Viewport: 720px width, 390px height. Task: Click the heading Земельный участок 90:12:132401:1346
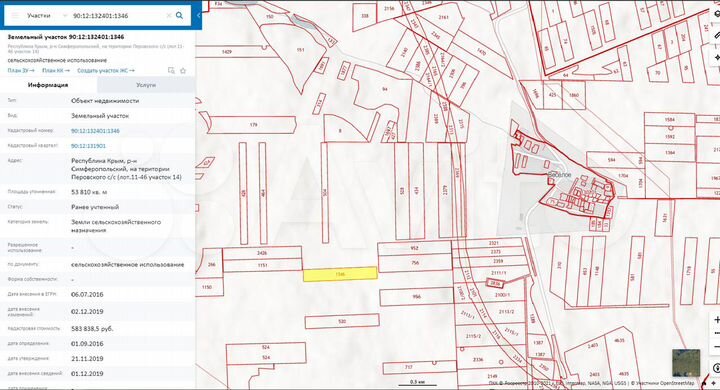pos(66,37)
